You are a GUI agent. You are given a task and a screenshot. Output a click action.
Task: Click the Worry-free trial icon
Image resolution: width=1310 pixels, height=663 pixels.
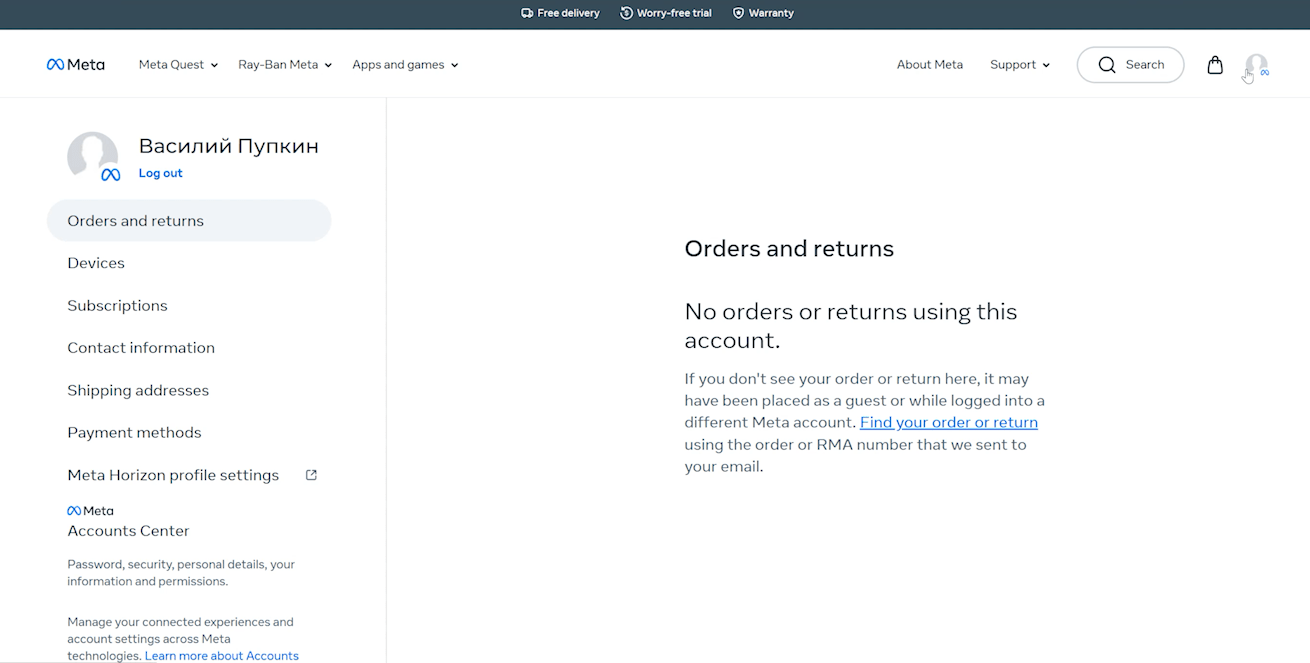click(626, 13)
